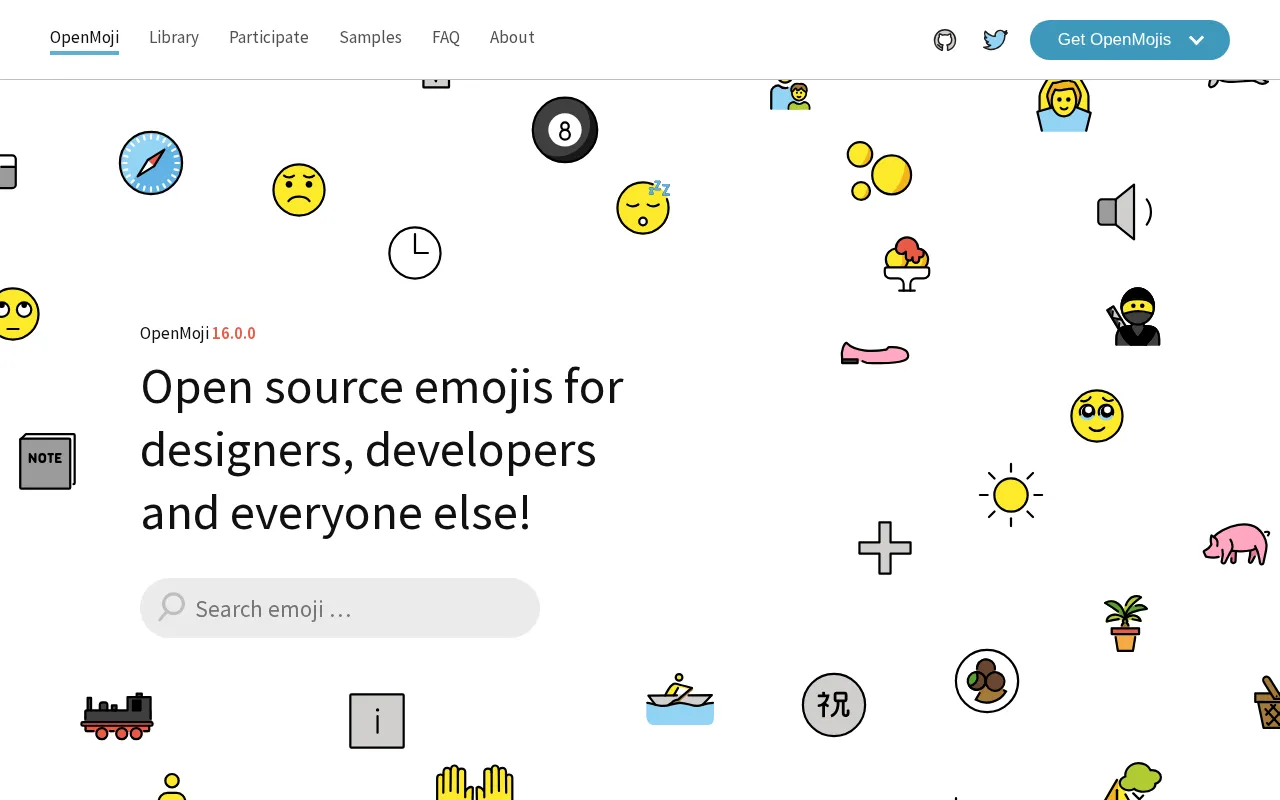Select the pink flat shoe emoji
1280x800 pixels.
pos(875,353)
